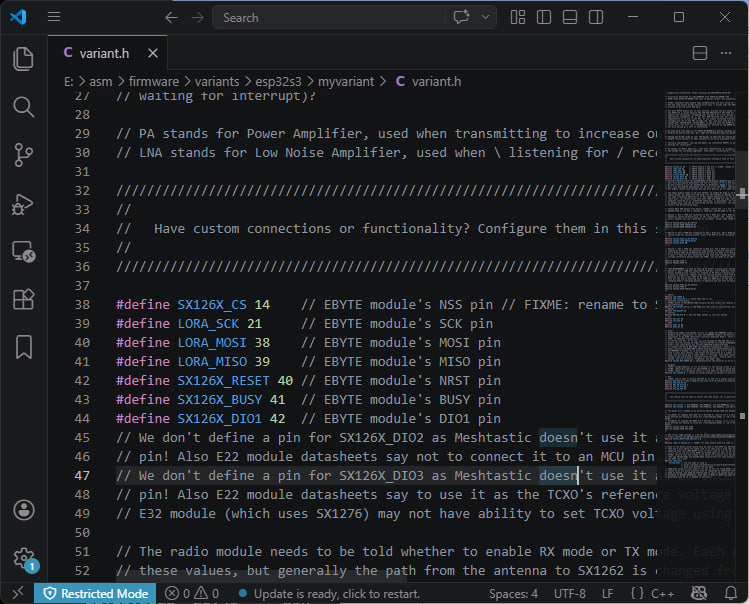Open the Extensions view
749x604 pixels.
click(x=23, y=299)
